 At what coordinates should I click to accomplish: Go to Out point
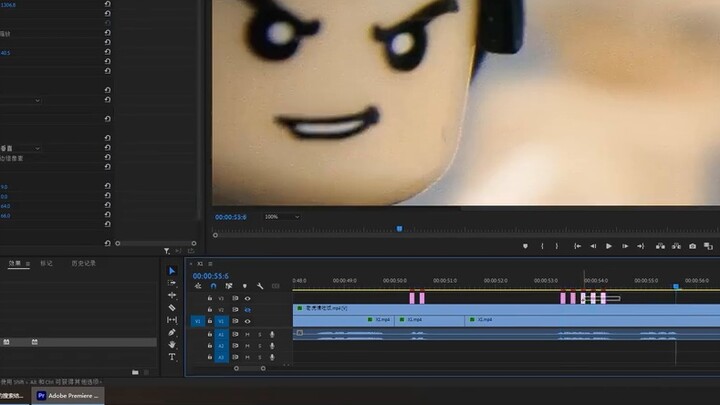tap(641, 246)
